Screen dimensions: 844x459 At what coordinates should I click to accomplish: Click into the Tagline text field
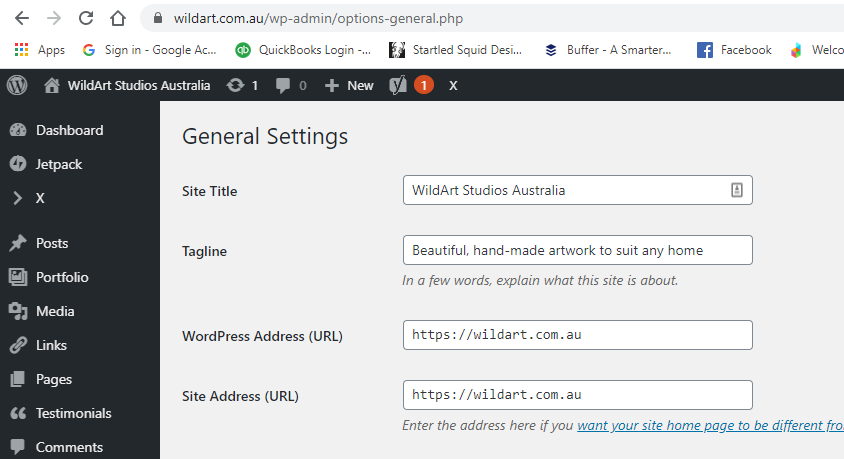[577, 250]
